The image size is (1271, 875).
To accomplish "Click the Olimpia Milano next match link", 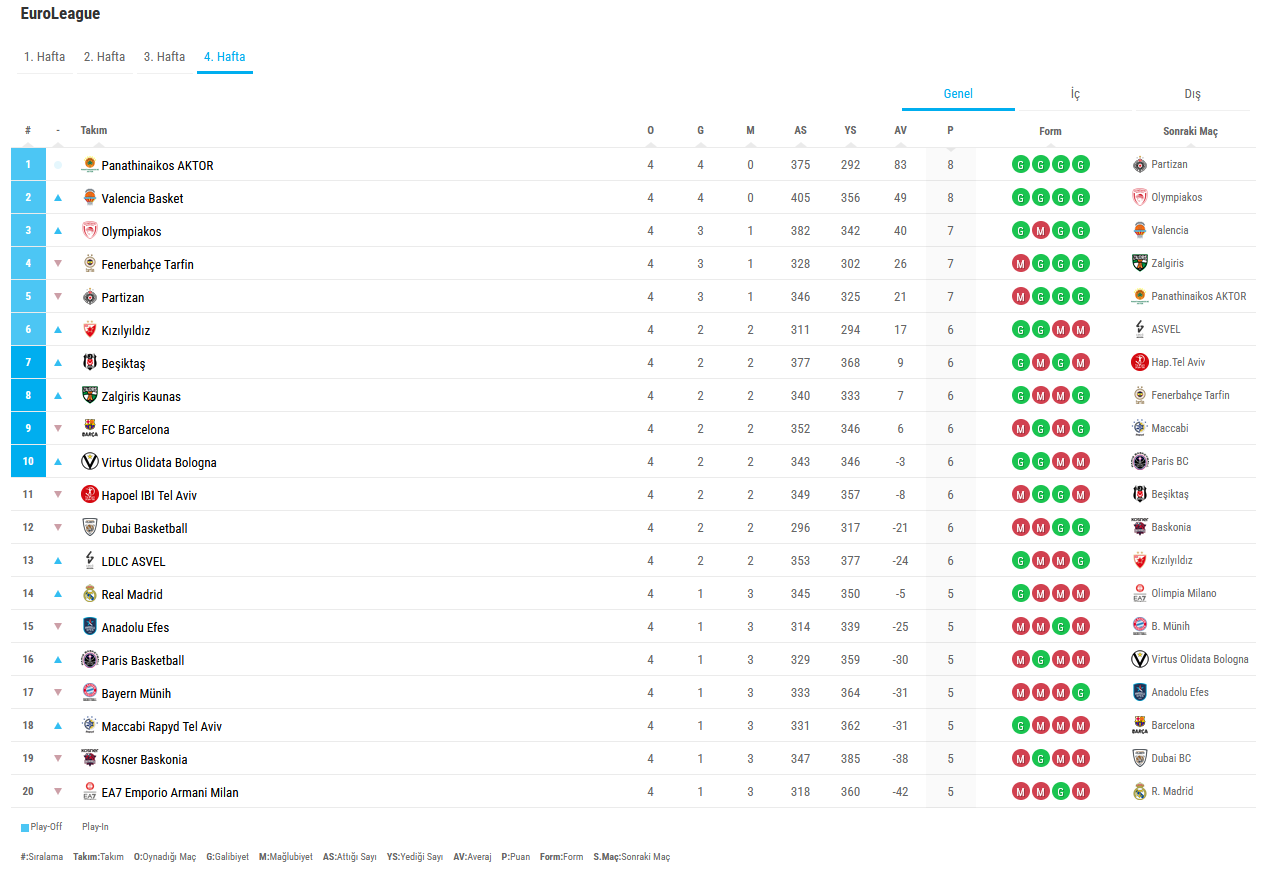I will [x=1184, y=593].
